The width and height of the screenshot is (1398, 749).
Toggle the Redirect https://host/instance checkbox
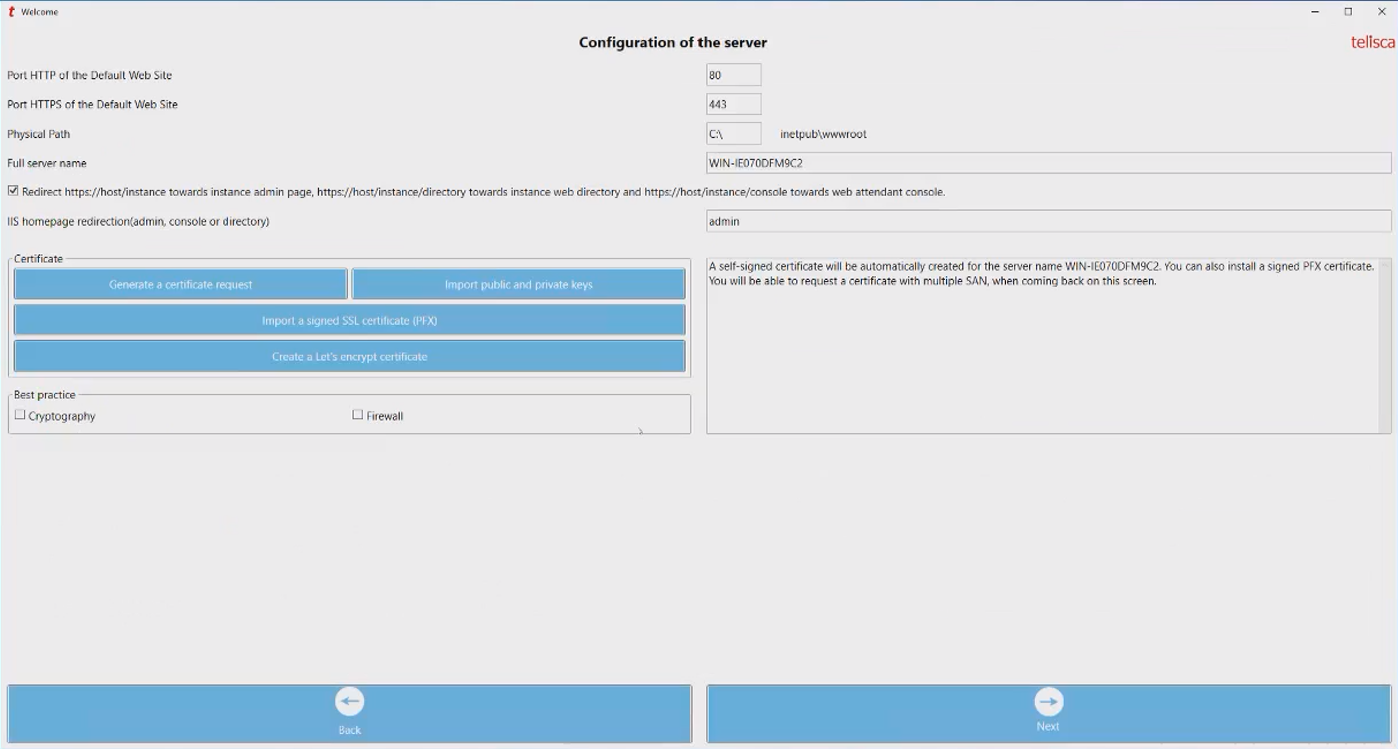pos(13,191)
